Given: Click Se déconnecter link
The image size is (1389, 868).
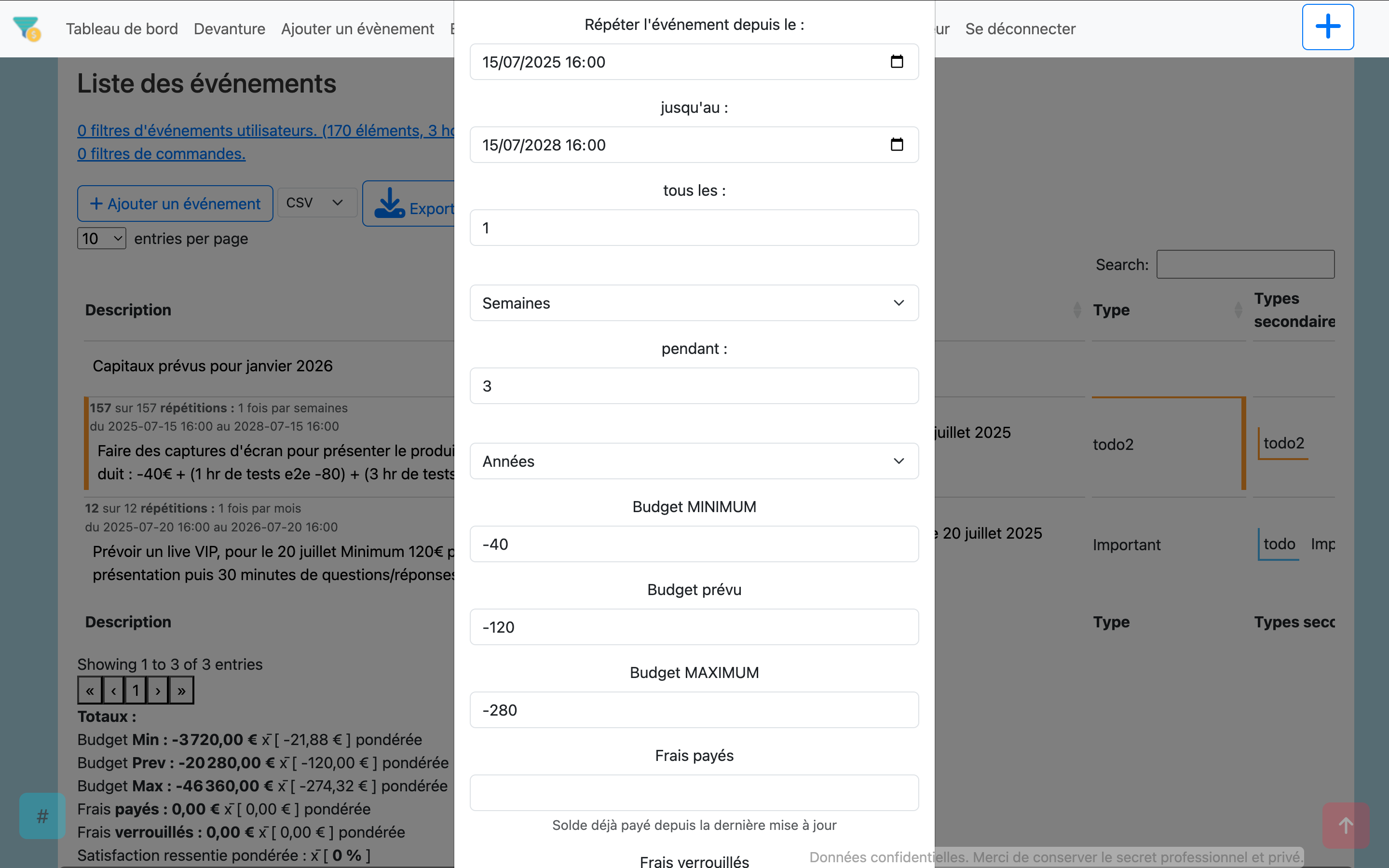Looking at the screenshot, I should (x=1020, y=29).
